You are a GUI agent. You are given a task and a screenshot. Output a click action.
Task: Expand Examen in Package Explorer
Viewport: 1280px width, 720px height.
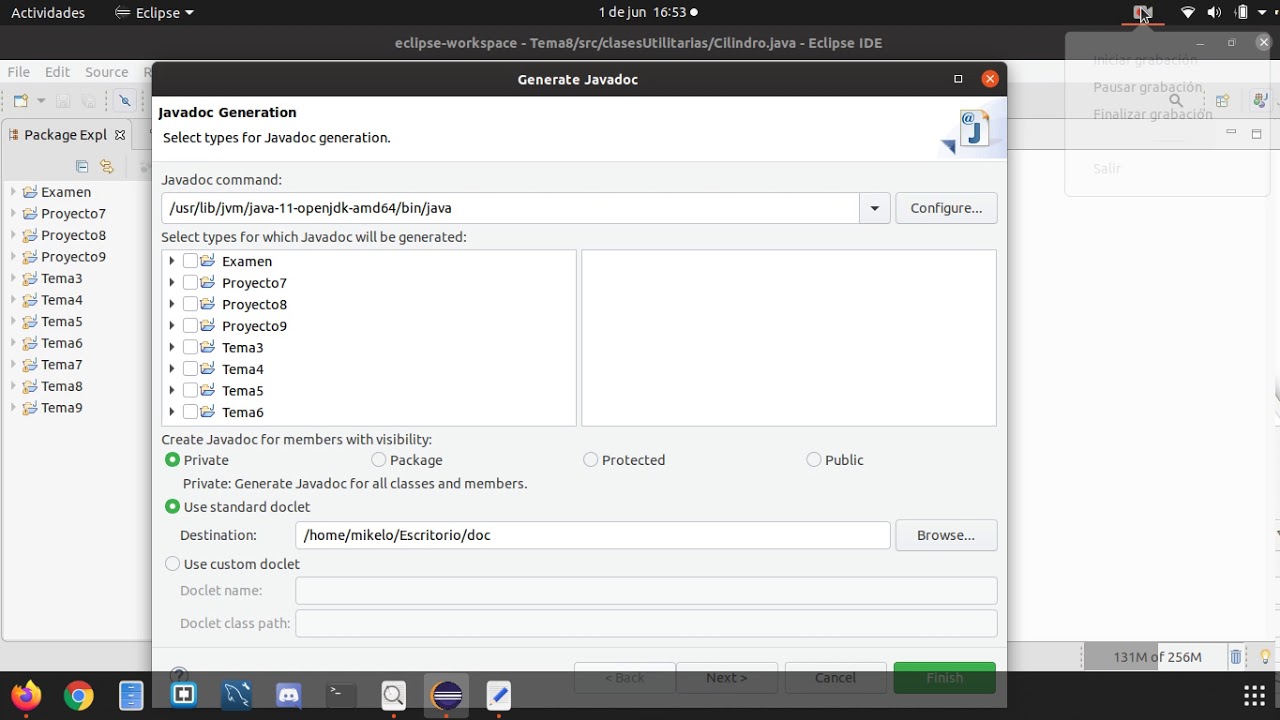click(x=13, y=192)
